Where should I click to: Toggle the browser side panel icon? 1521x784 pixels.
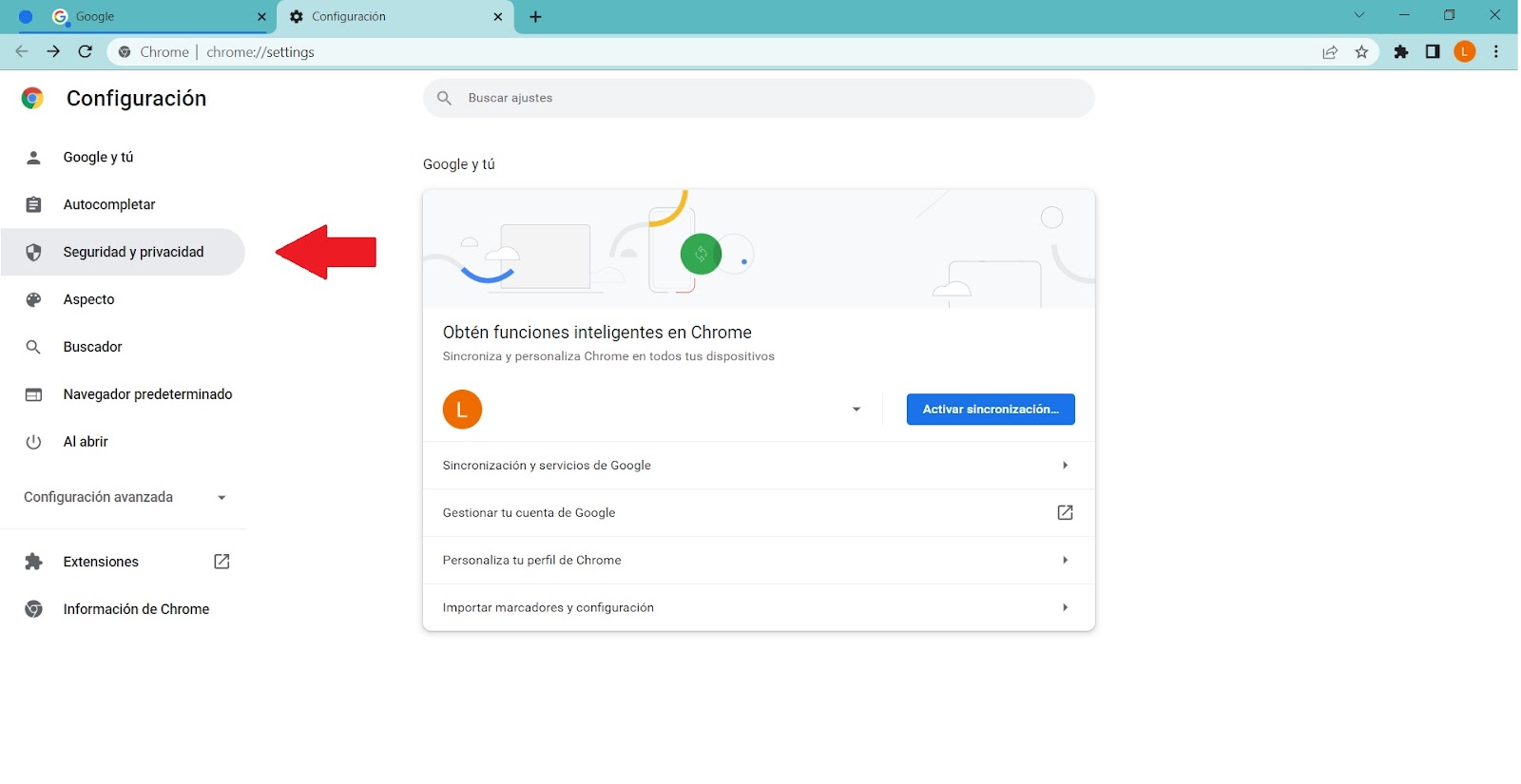(x=1433, y=51)
